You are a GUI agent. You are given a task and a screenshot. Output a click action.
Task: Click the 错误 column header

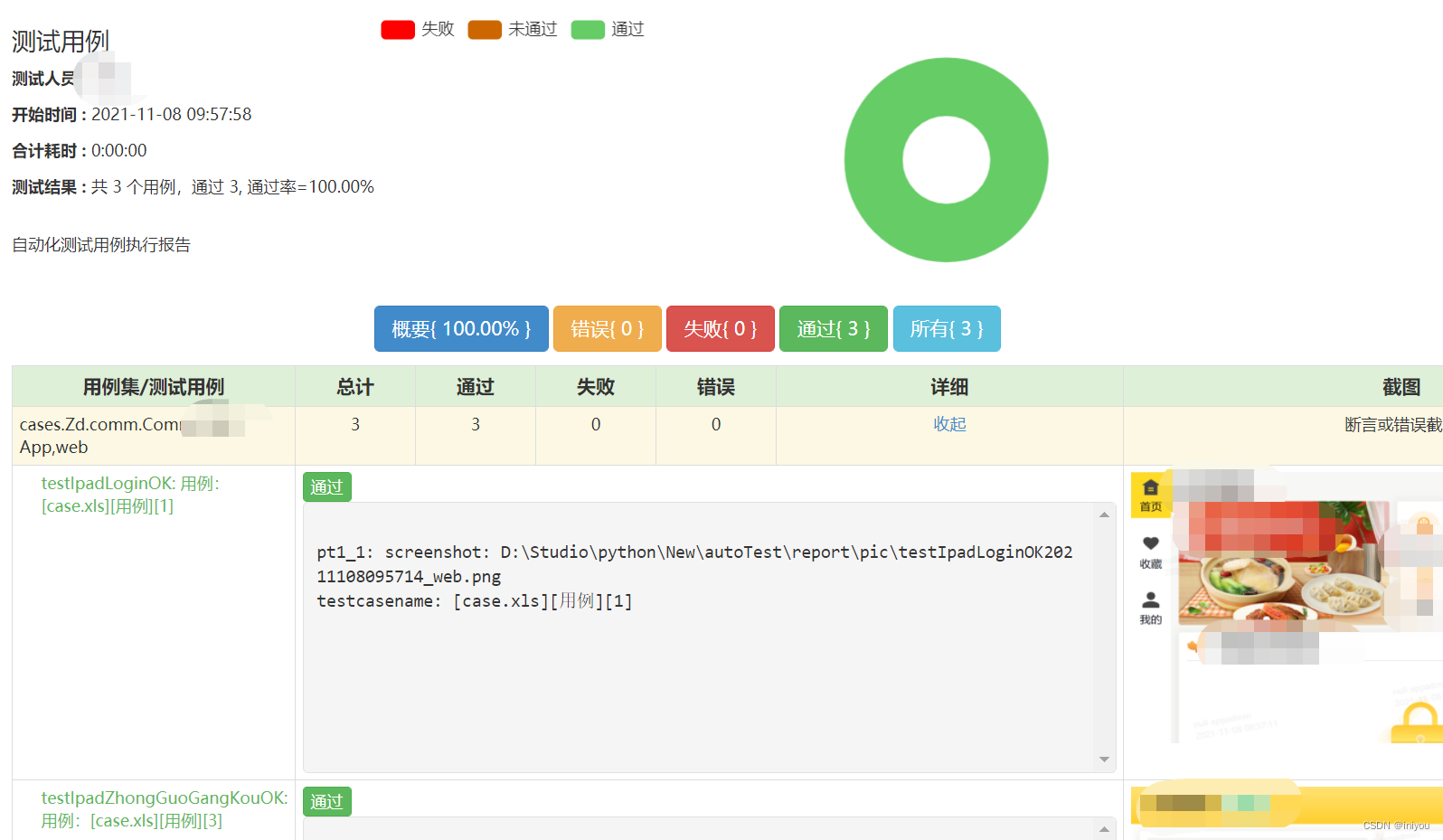[716, 387]
